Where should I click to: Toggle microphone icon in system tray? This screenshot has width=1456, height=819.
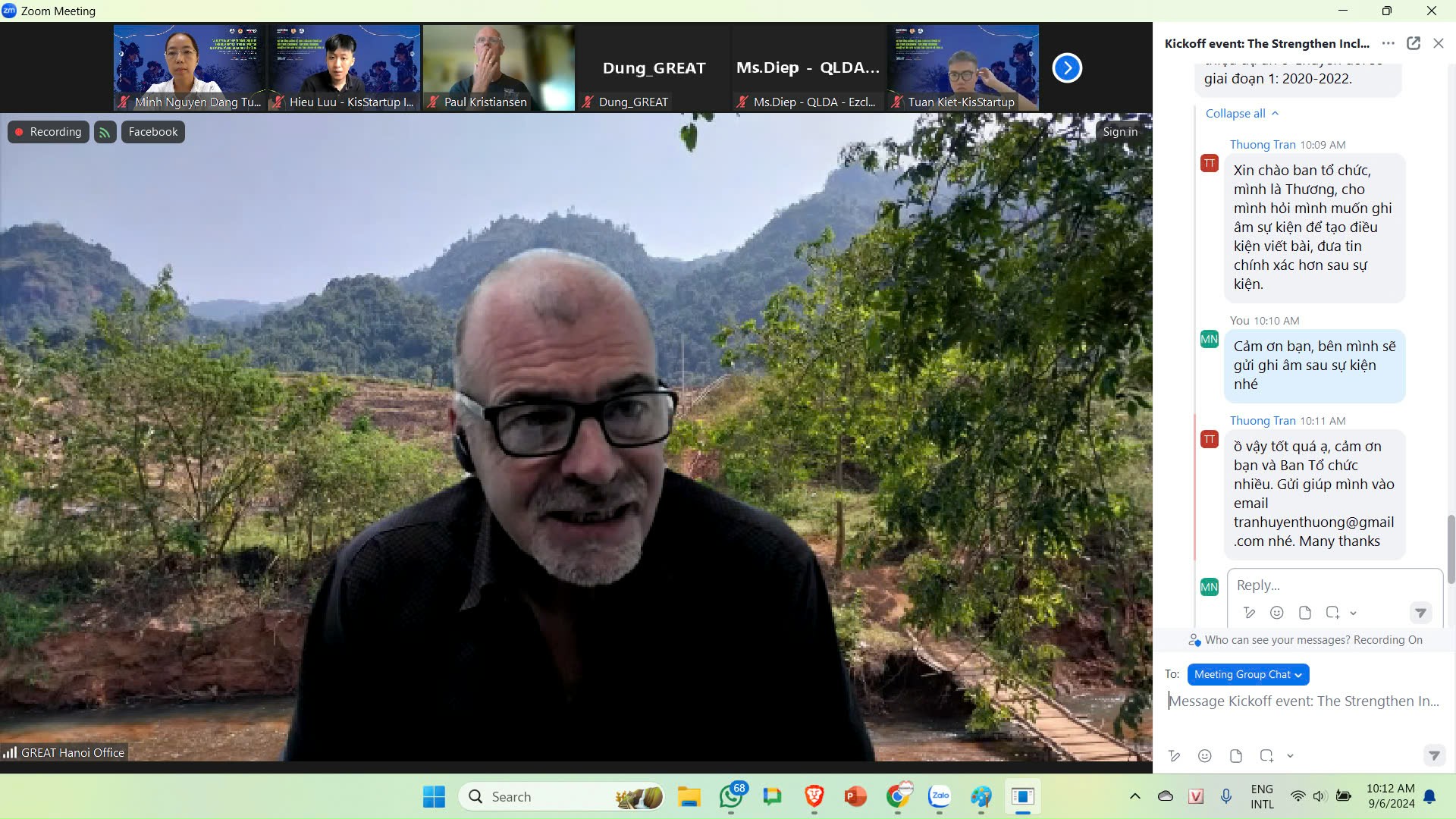[x=1226, y=796]
